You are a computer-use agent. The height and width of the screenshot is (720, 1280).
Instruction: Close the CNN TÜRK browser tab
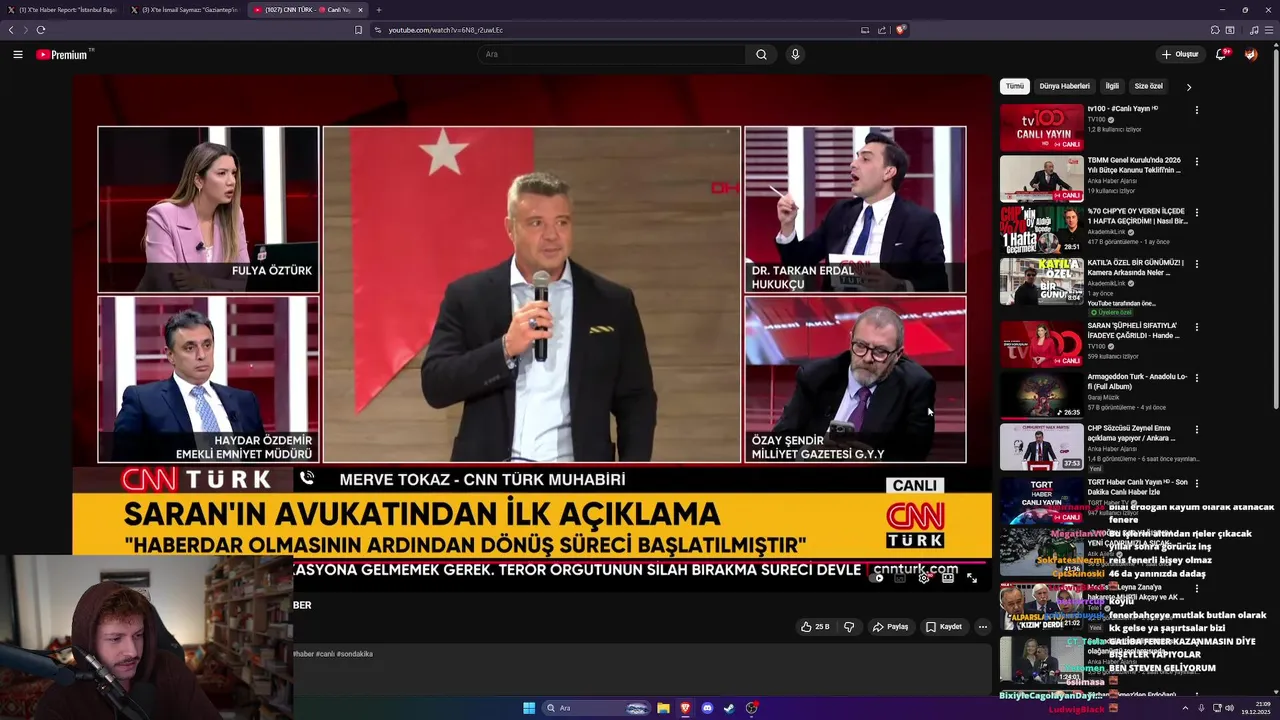tap(360, 10)
